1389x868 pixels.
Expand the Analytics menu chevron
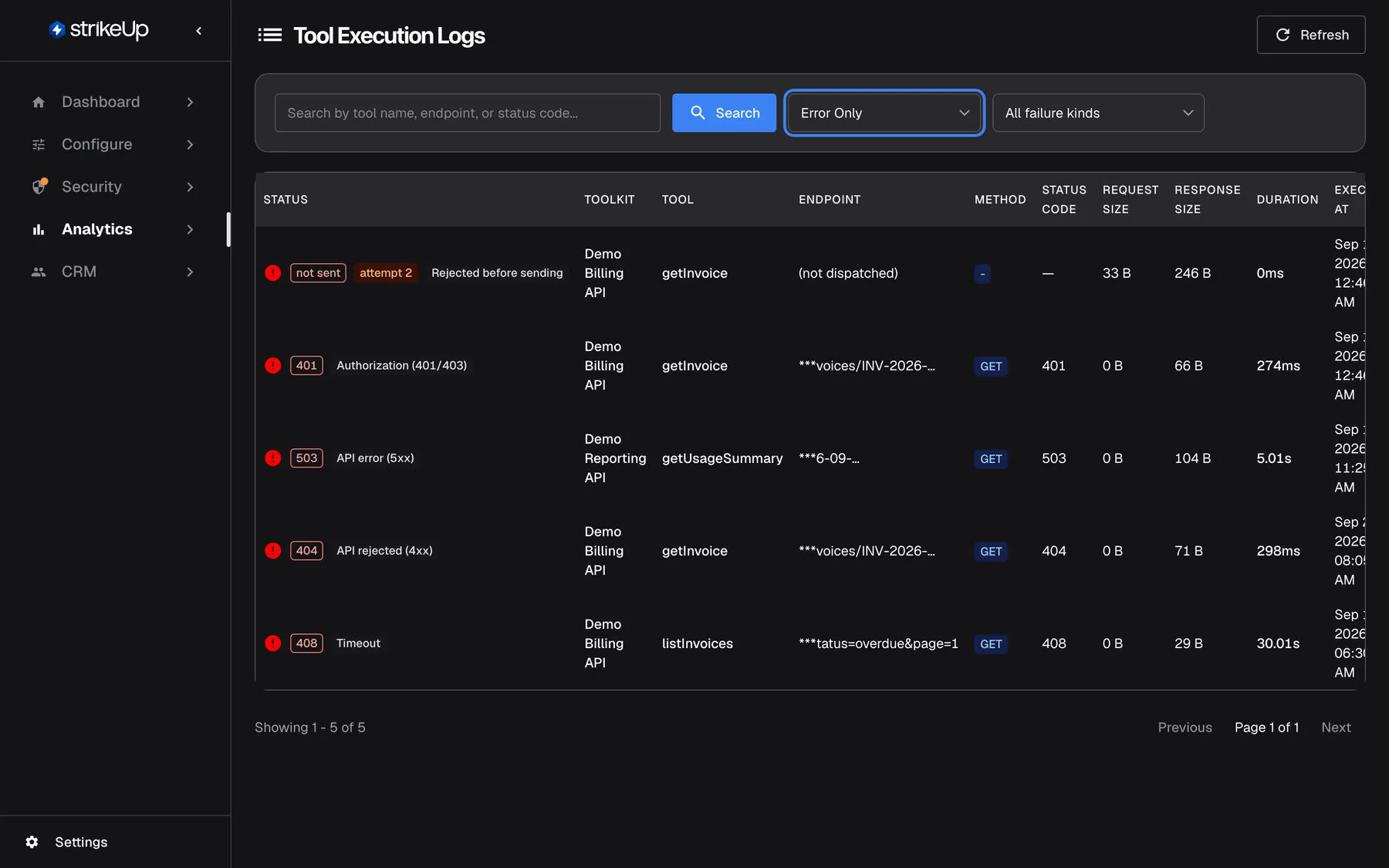pyautogui.click(x=190, y=229)
